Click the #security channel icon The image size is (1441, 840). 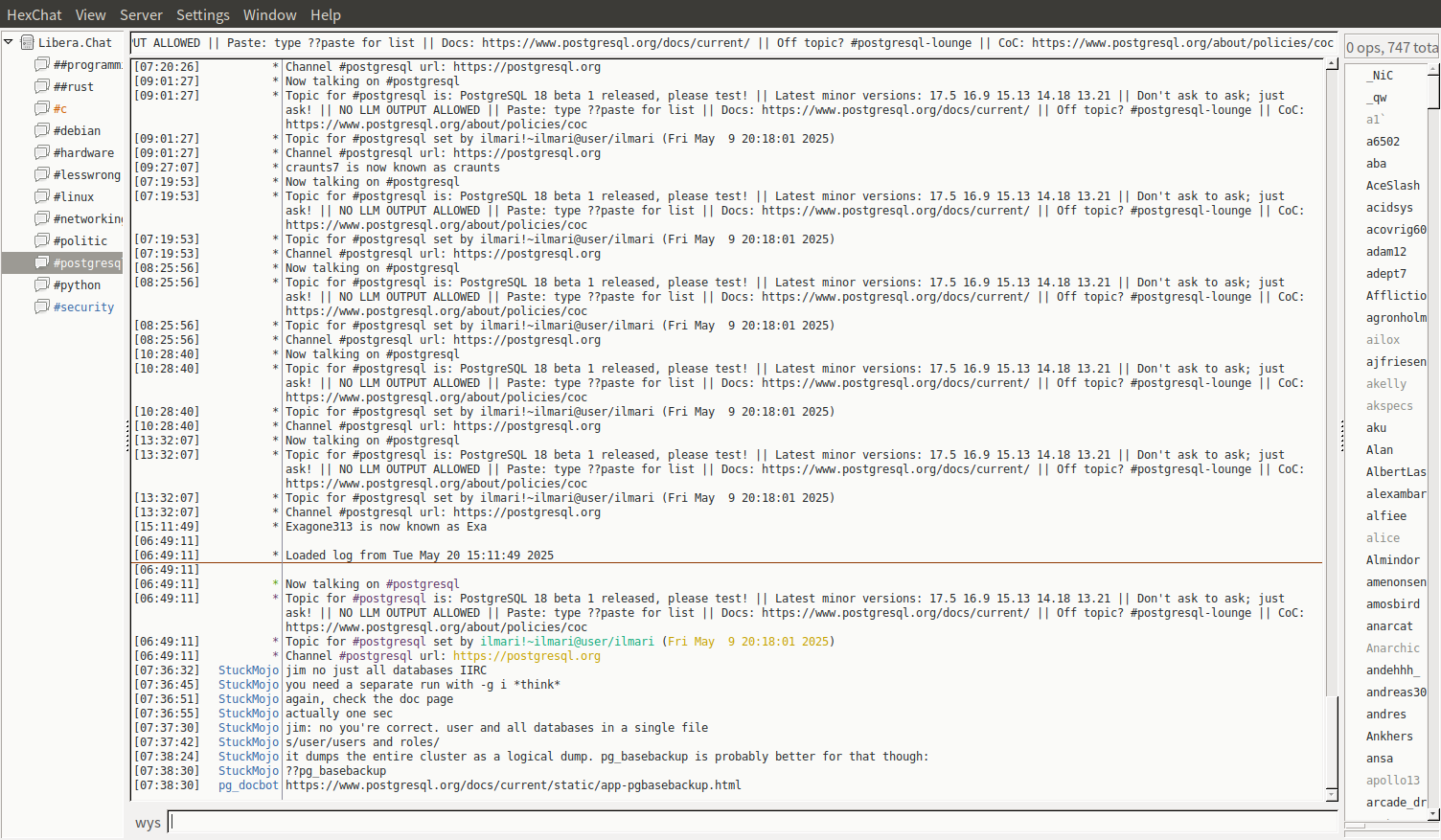41,306
